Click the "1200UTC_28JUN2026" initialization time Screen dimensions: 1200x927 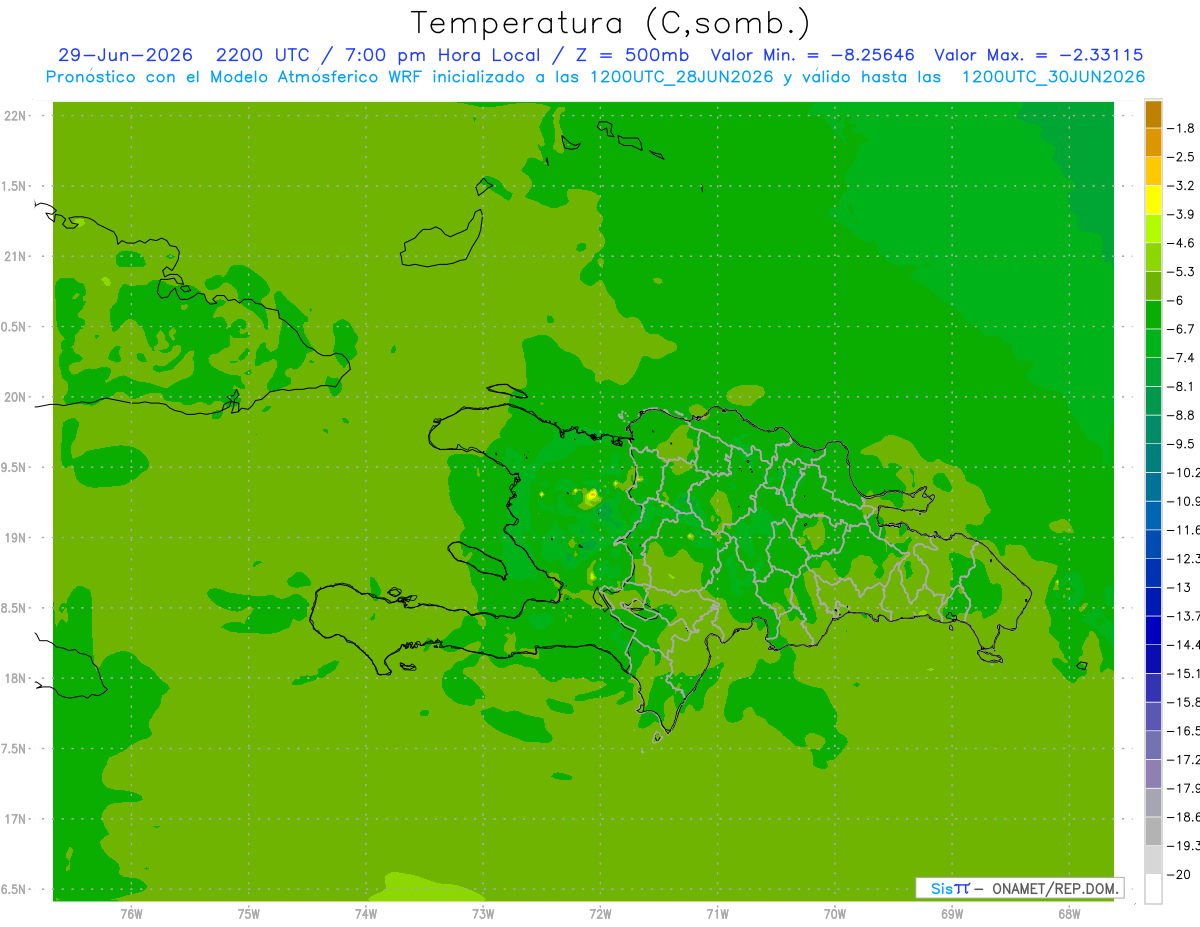pyautogui.click(x=681, y=77)
